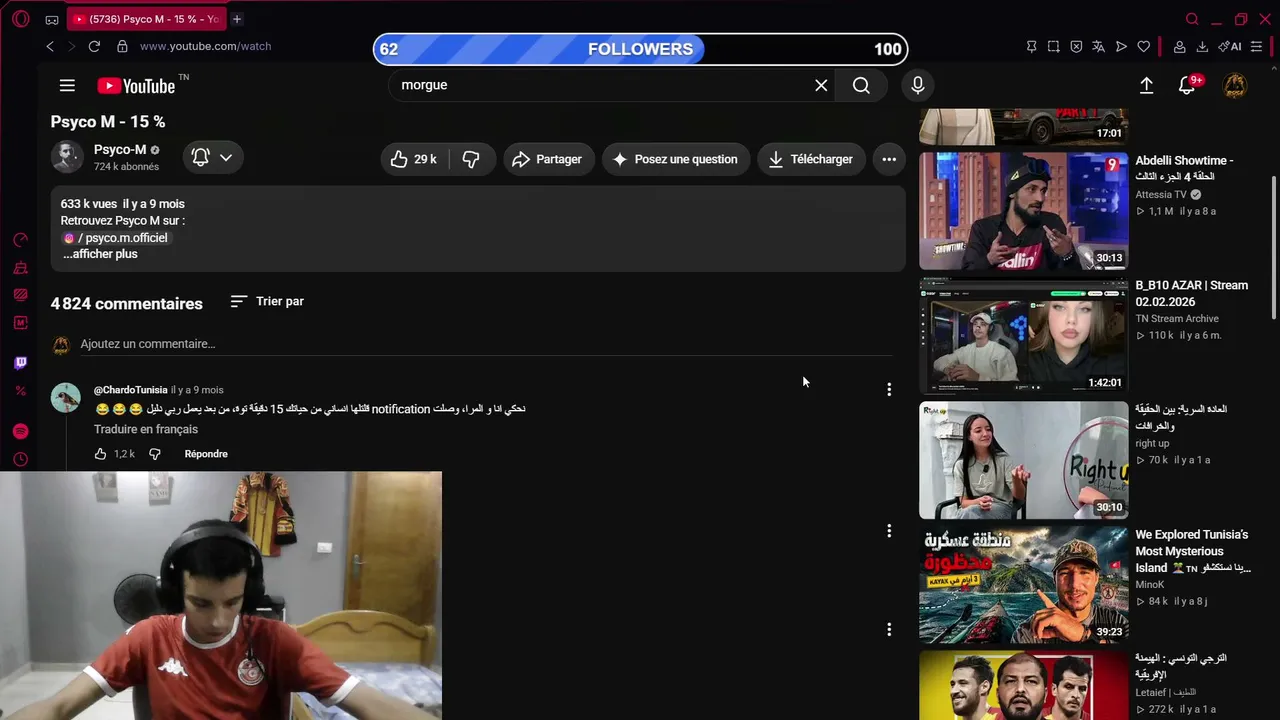The height and width of the screenshot is (720, 1280).
Task: Open the Psyco-M channel avatar
Action: point(67,157)
